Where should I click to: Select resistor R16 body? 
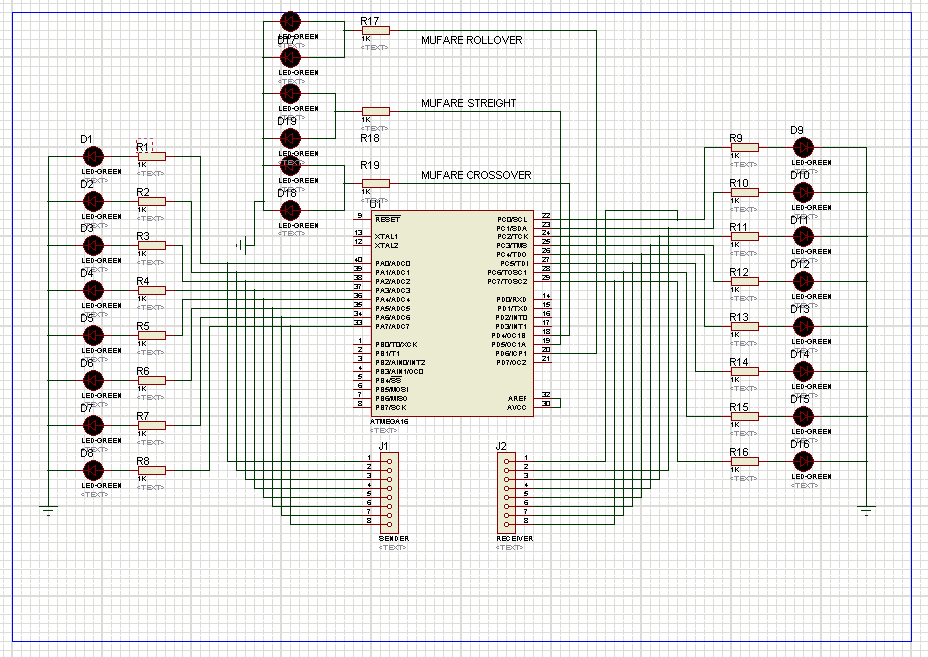(745, 461)
